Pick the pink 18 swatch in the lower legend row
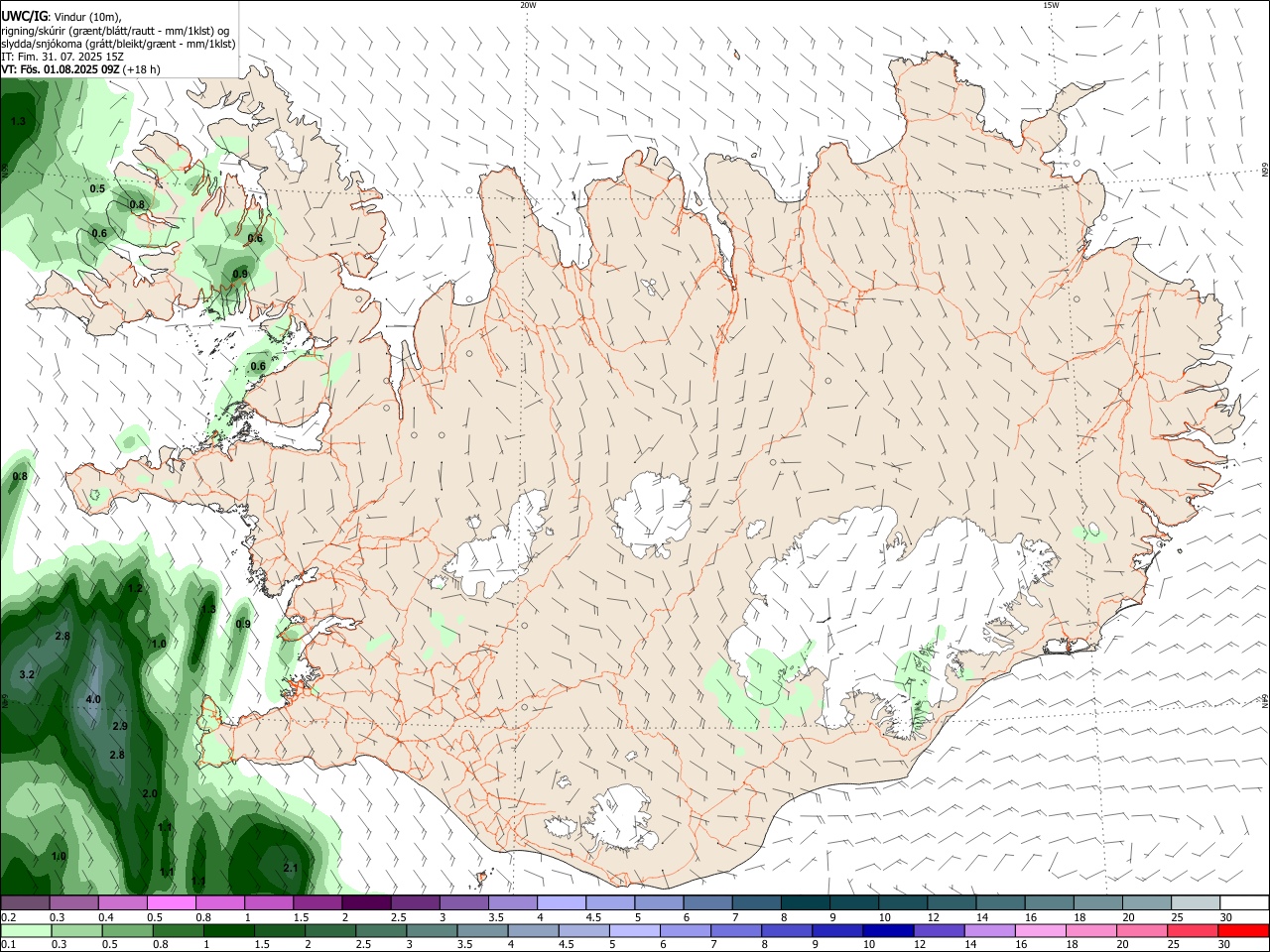This screenshot has width=1270, height=952. tap(1091, 930)
